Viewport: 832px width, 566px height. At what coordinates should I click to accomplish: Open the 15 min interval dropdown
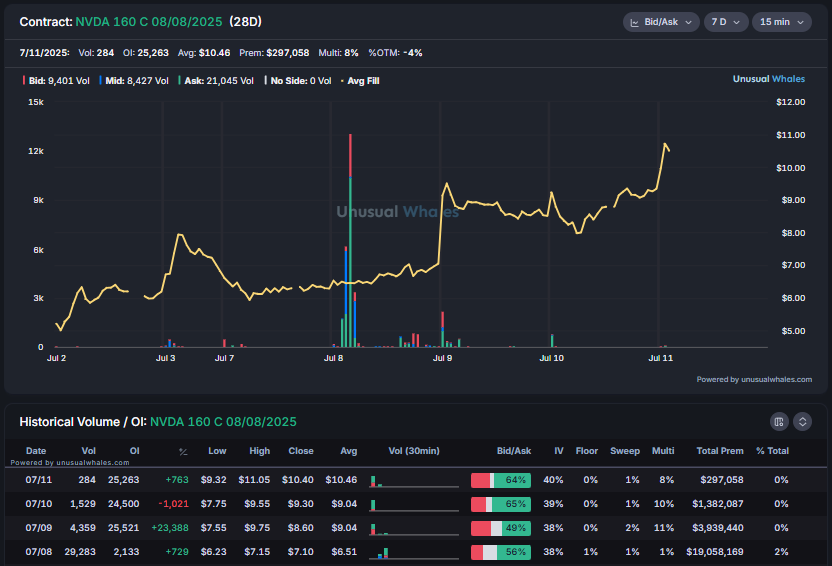coord(782,22)
